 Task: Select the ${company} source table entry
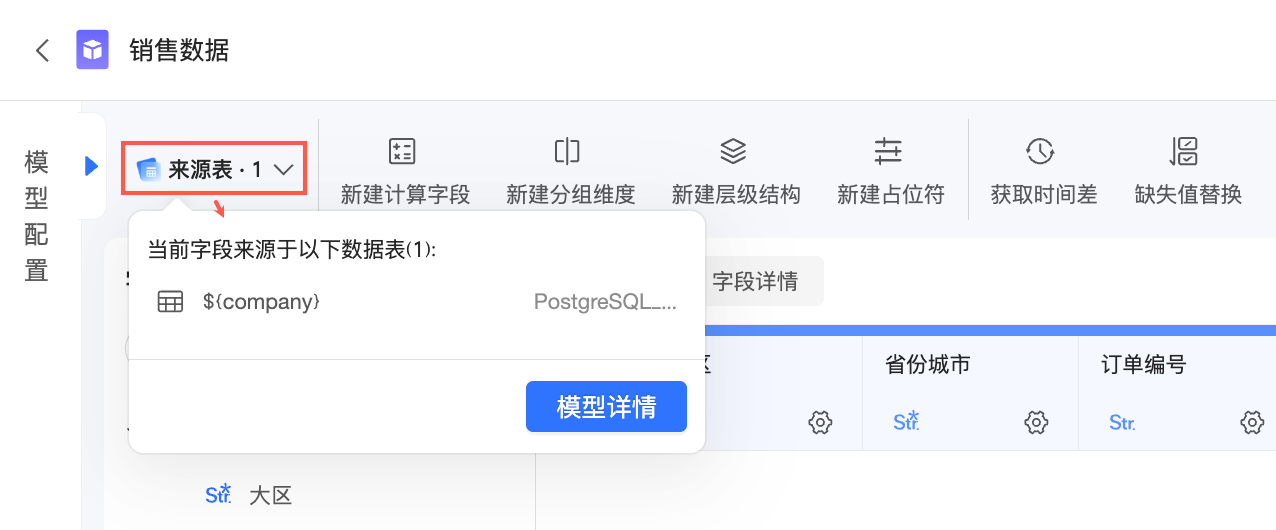[x=260, y=301]
